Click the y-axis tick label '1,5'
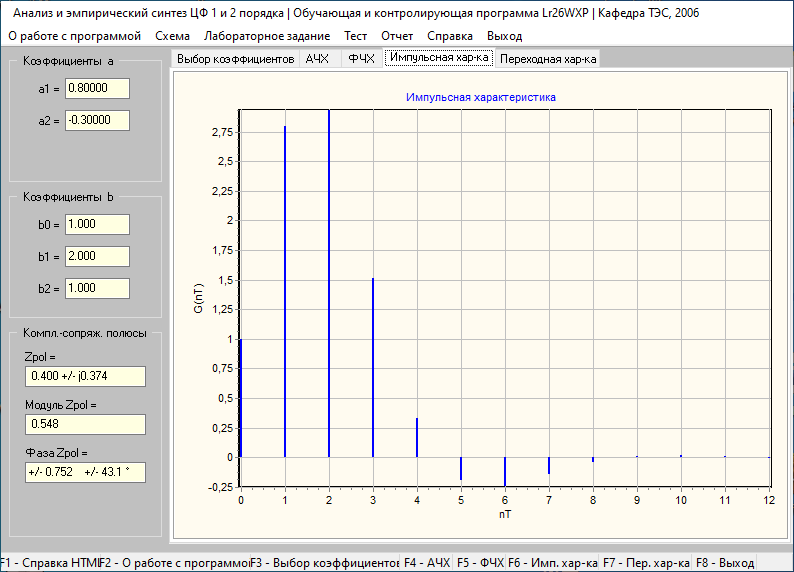Image resolution: width=794 pixels, height=572 pixels. pyautogui.click(x=226, y=280)
